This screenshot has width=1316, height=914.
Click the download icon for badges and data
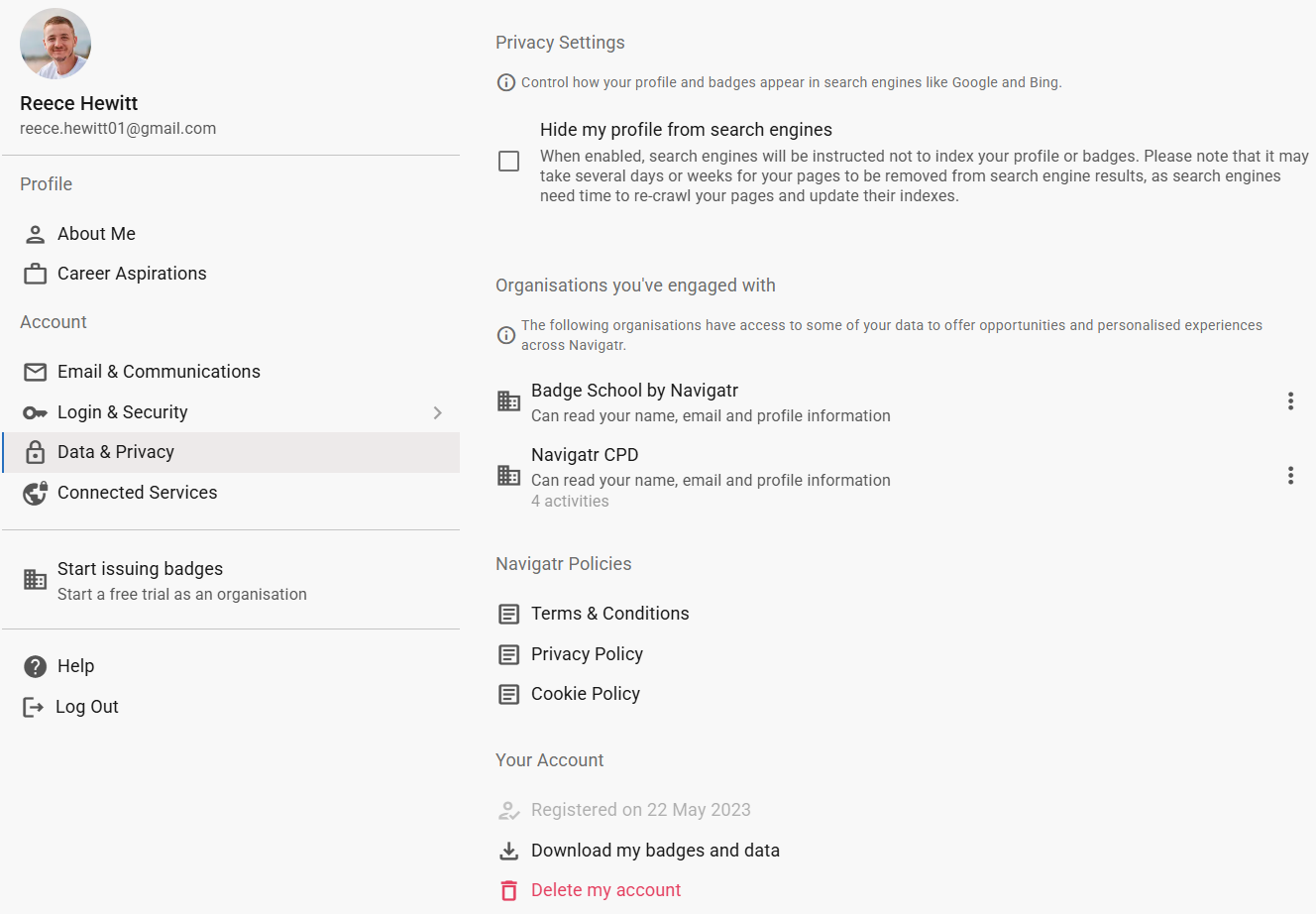point(508,851)
